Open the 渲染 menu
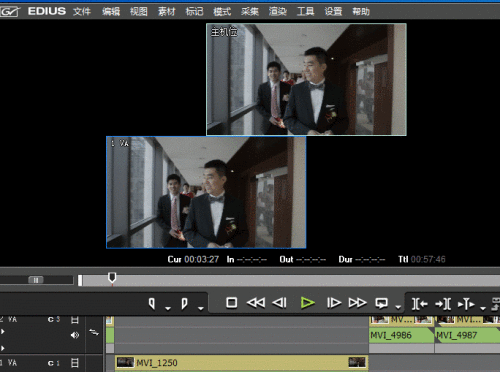Screen dimensions: 500x372 278,12
